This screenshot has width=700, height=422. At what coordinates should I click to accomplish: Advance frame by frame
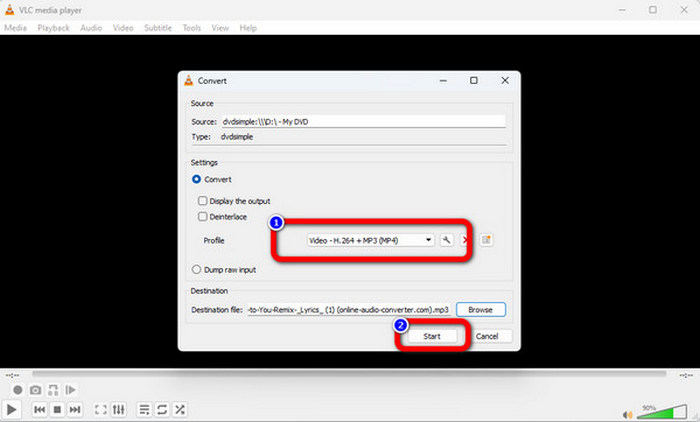70,390
